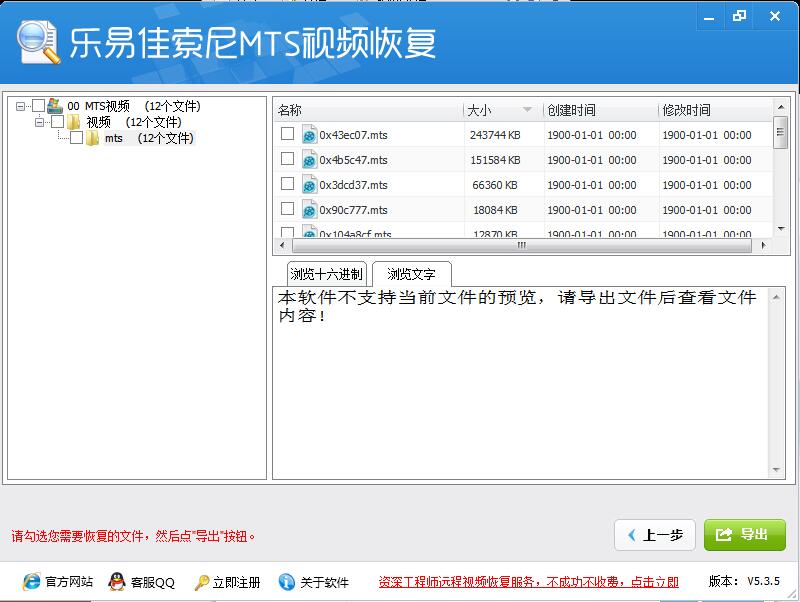Screen dimensions: 800x602
Task: Toggle the checkbox for the 视频 folder
Action: (58, 121)
